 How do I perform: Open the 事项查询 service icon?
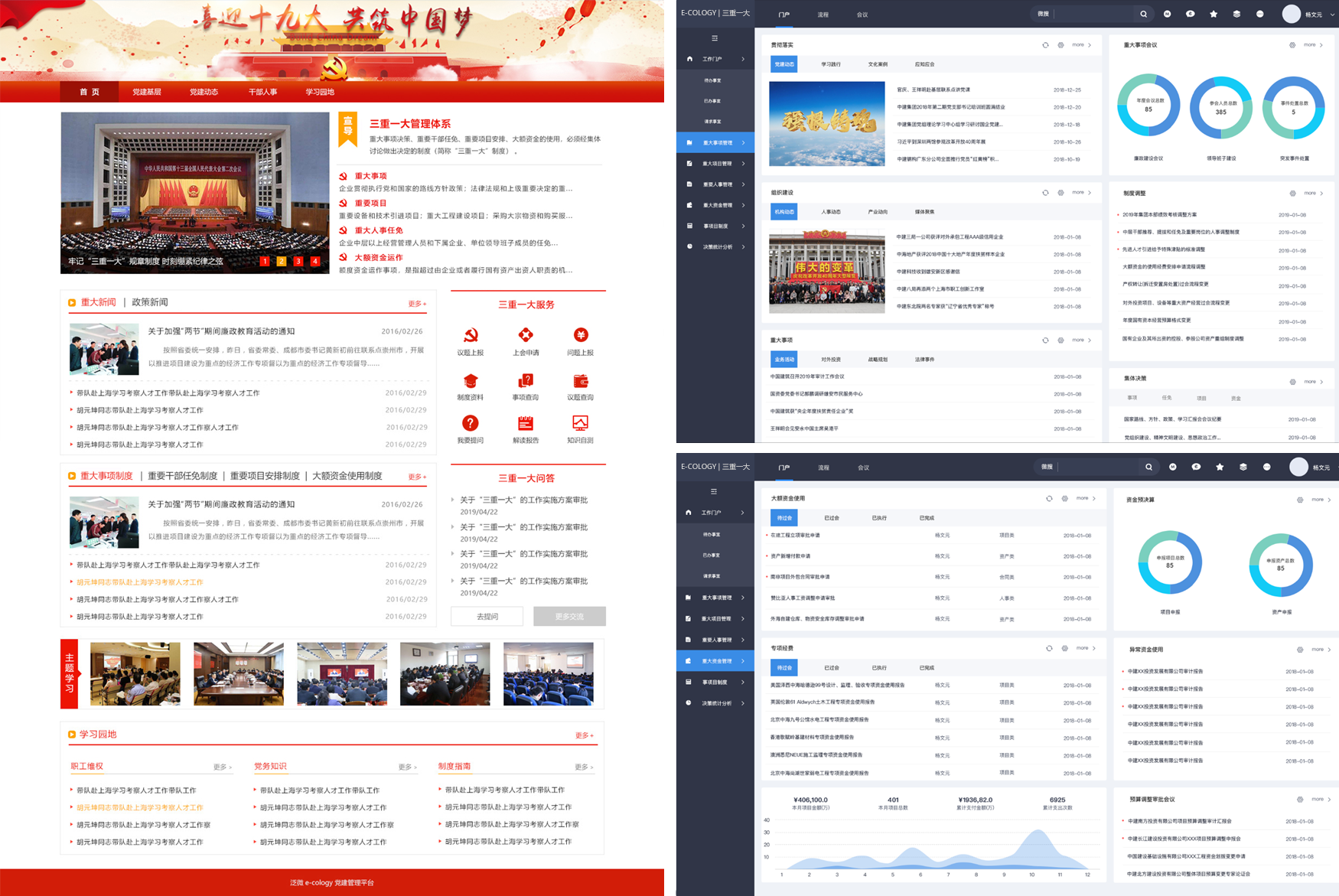pos(526,381)
